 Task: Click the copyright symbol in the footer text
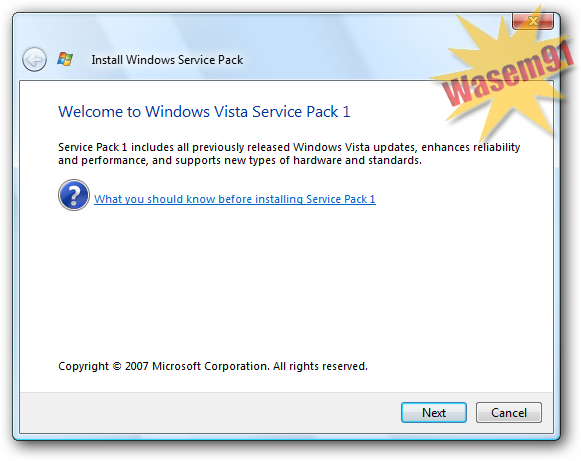coord(117,366)
